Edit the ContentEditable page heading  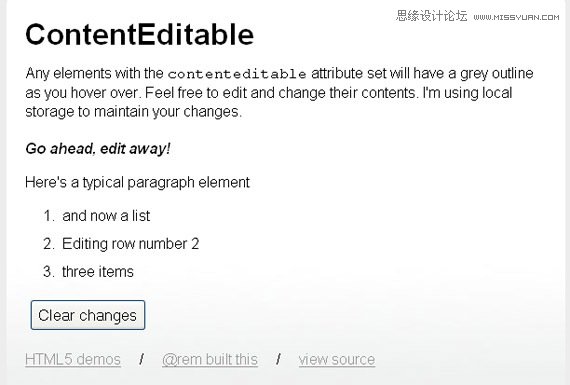(x=140, y=35)
